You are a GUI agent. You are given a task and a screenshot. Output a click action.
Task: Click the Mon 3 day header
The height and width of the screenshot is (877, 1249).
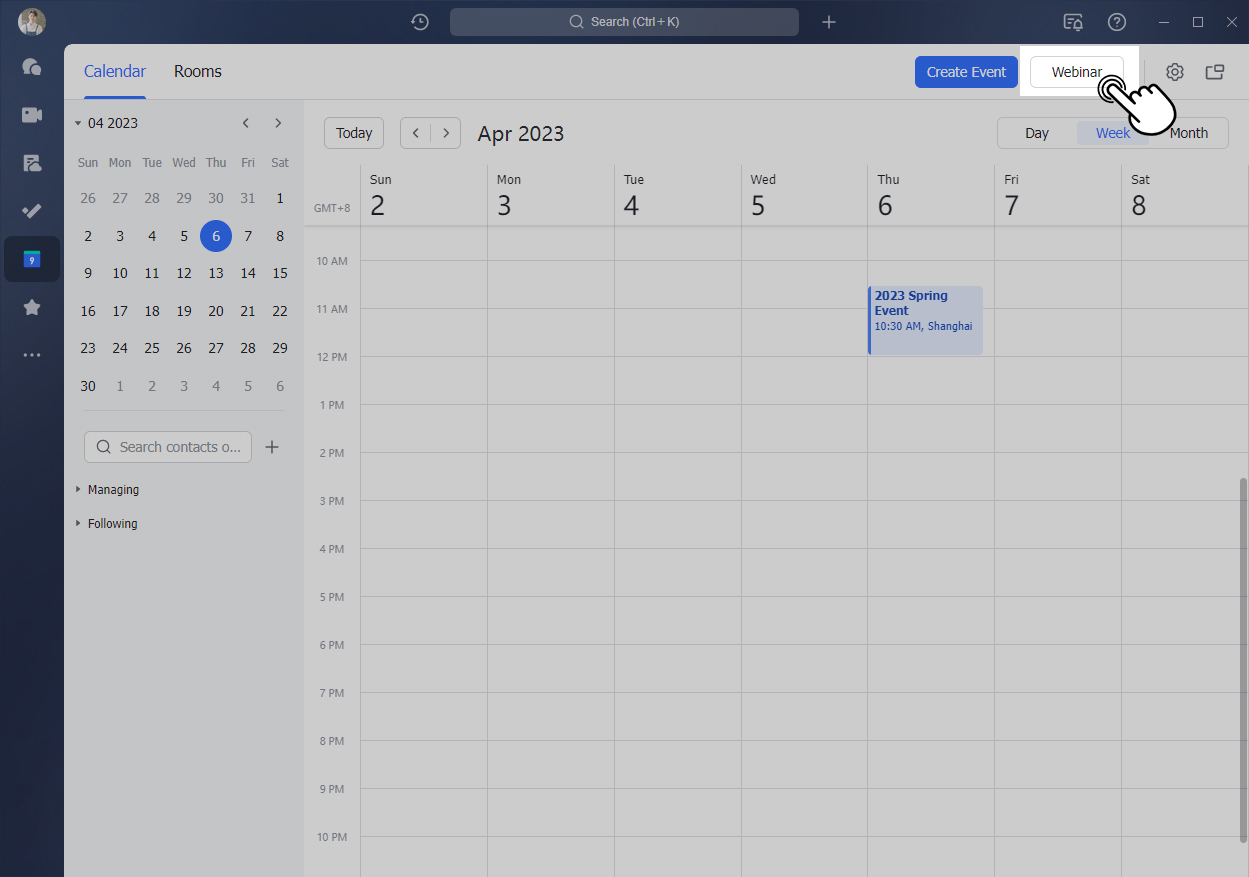click(551, 196)
